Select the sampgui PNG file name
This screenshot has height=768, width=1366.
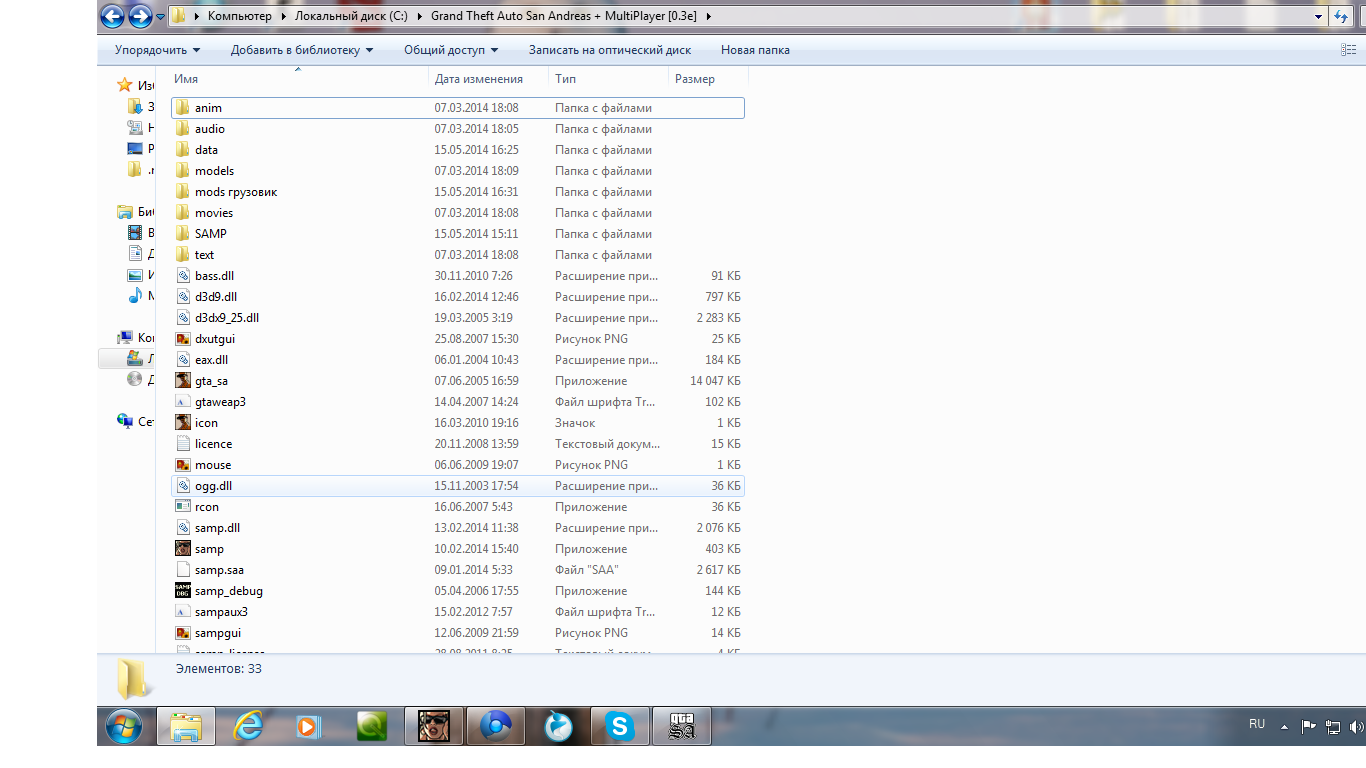point(218,633)
